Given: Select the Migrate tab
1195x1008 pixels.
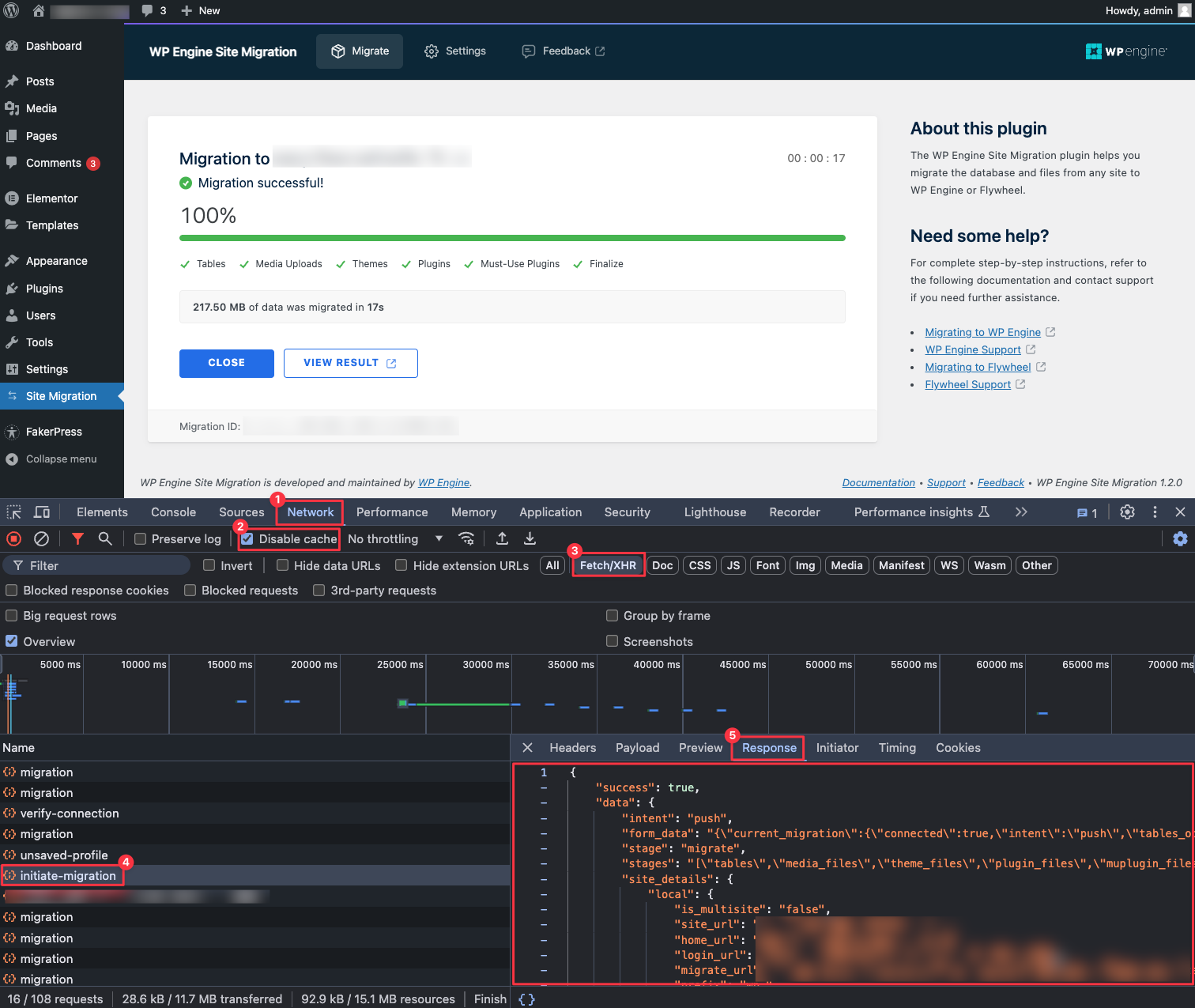Looking at the screenshot, I should coord(360,51).
